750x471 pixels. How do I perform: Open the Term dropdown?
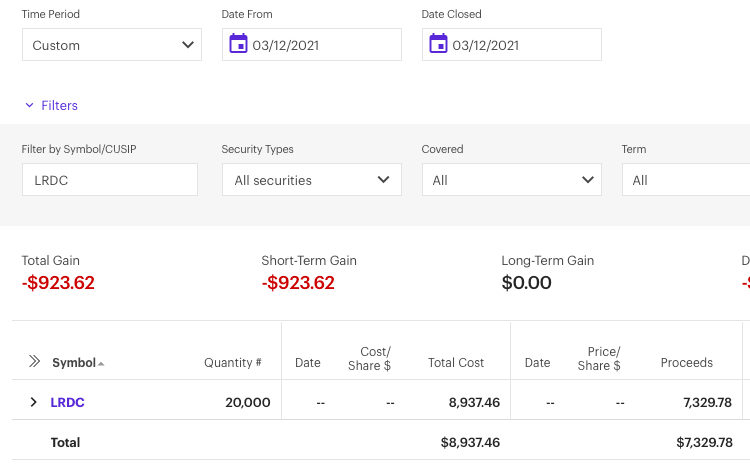[685, 180]
